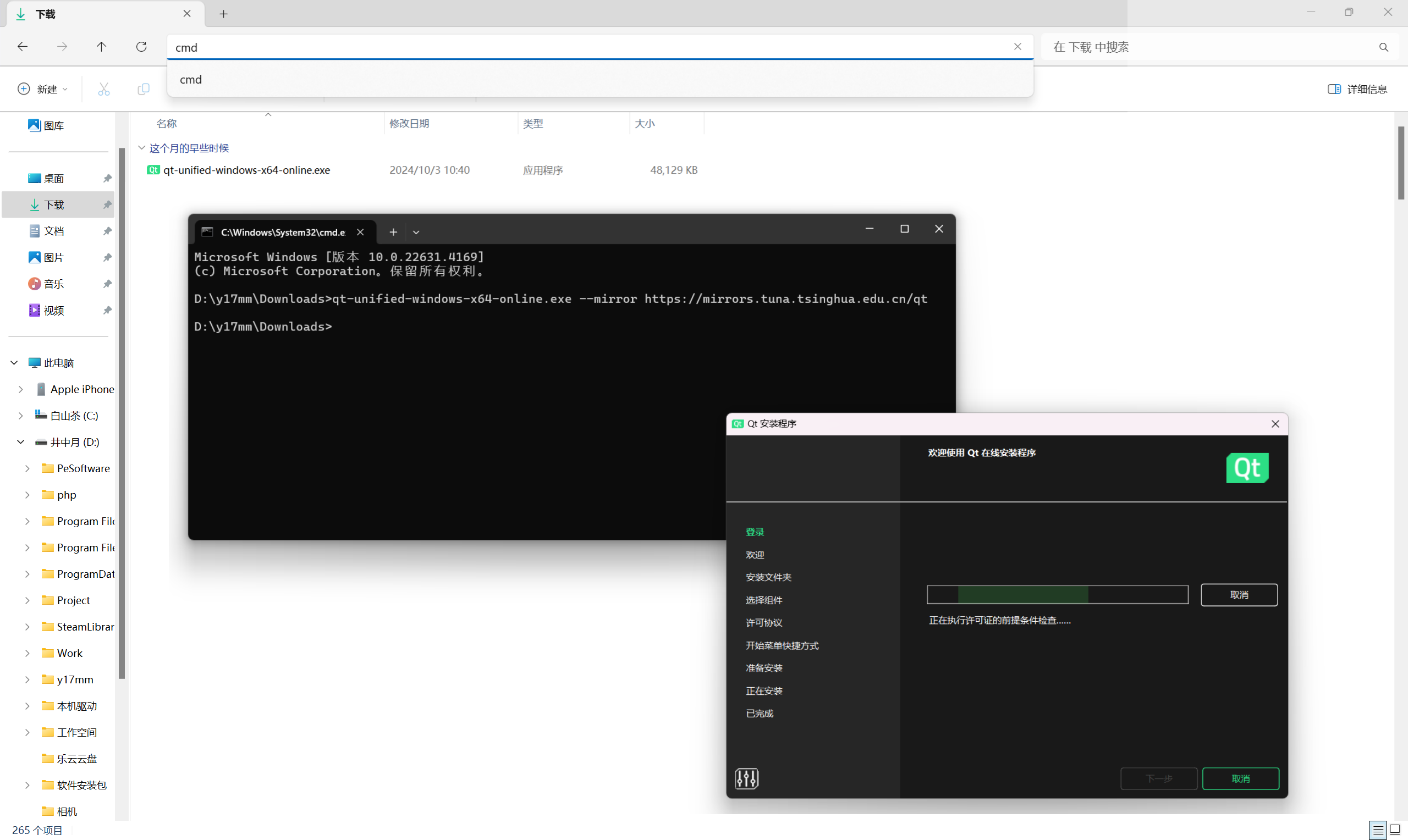Expand the Work folder node
1408x840 pixels.
(27, 653)
